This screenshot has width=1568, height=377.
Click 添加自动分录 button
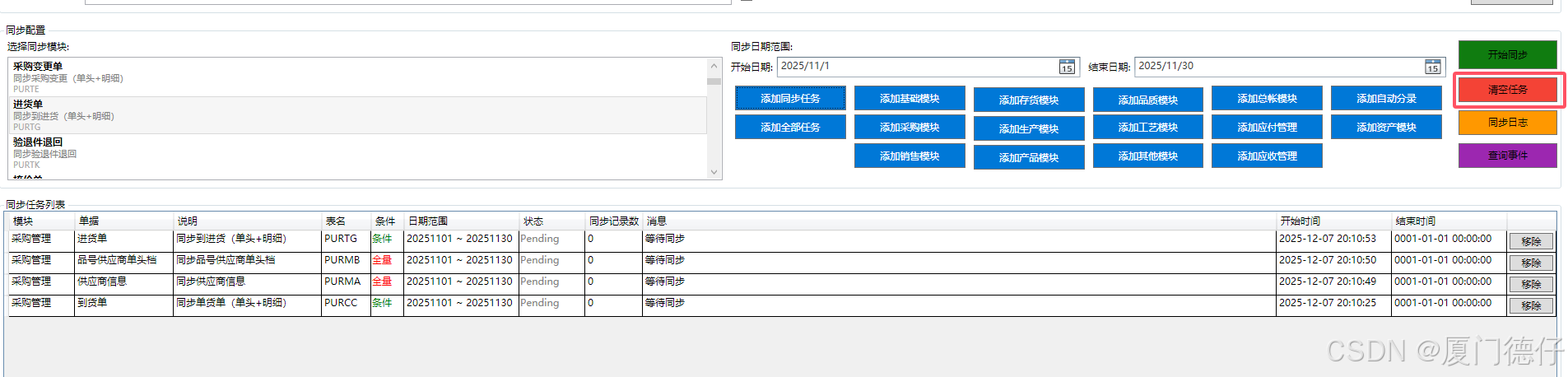tap(1386, 98)
